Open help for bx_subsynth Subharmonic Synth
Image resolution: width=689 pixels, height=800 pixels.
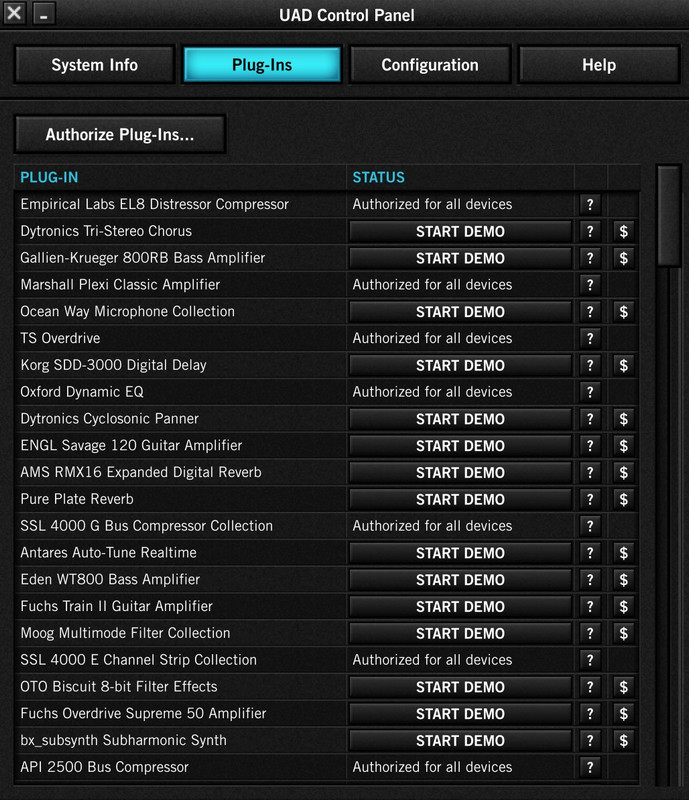point(590,740)
